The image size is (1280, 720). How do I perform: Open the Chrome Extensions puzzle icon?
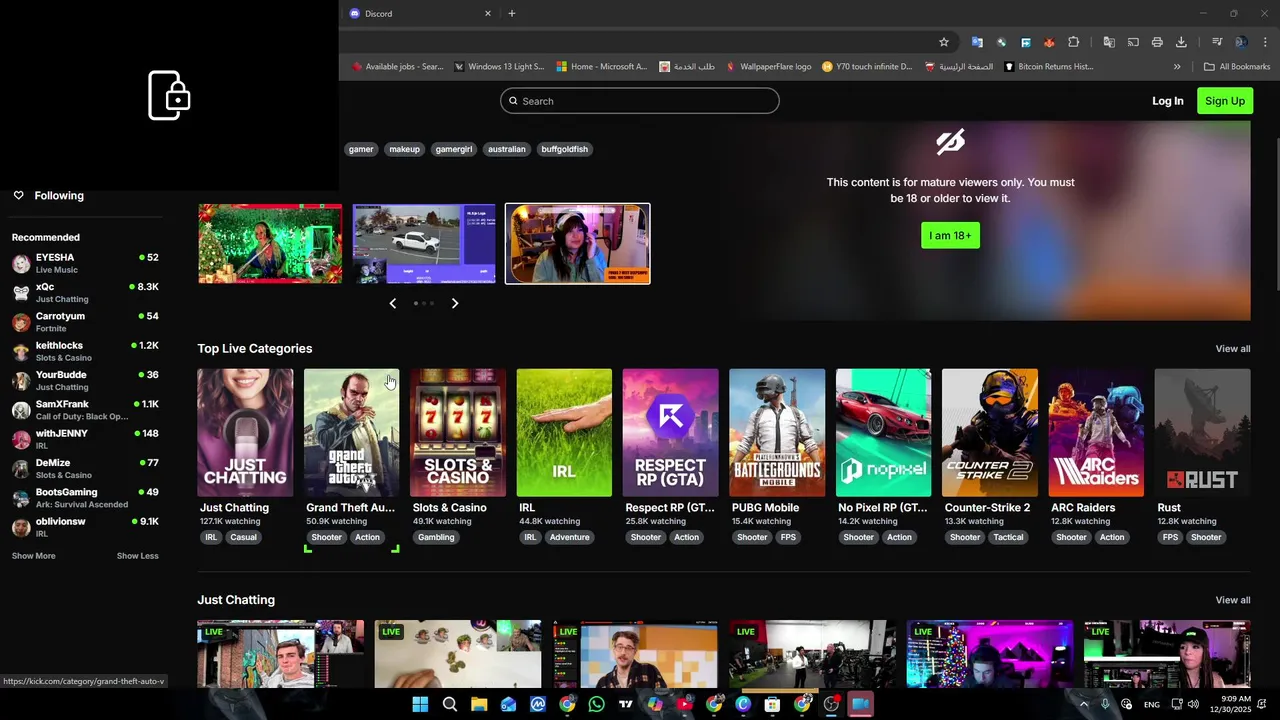[x=1073, y=42]
